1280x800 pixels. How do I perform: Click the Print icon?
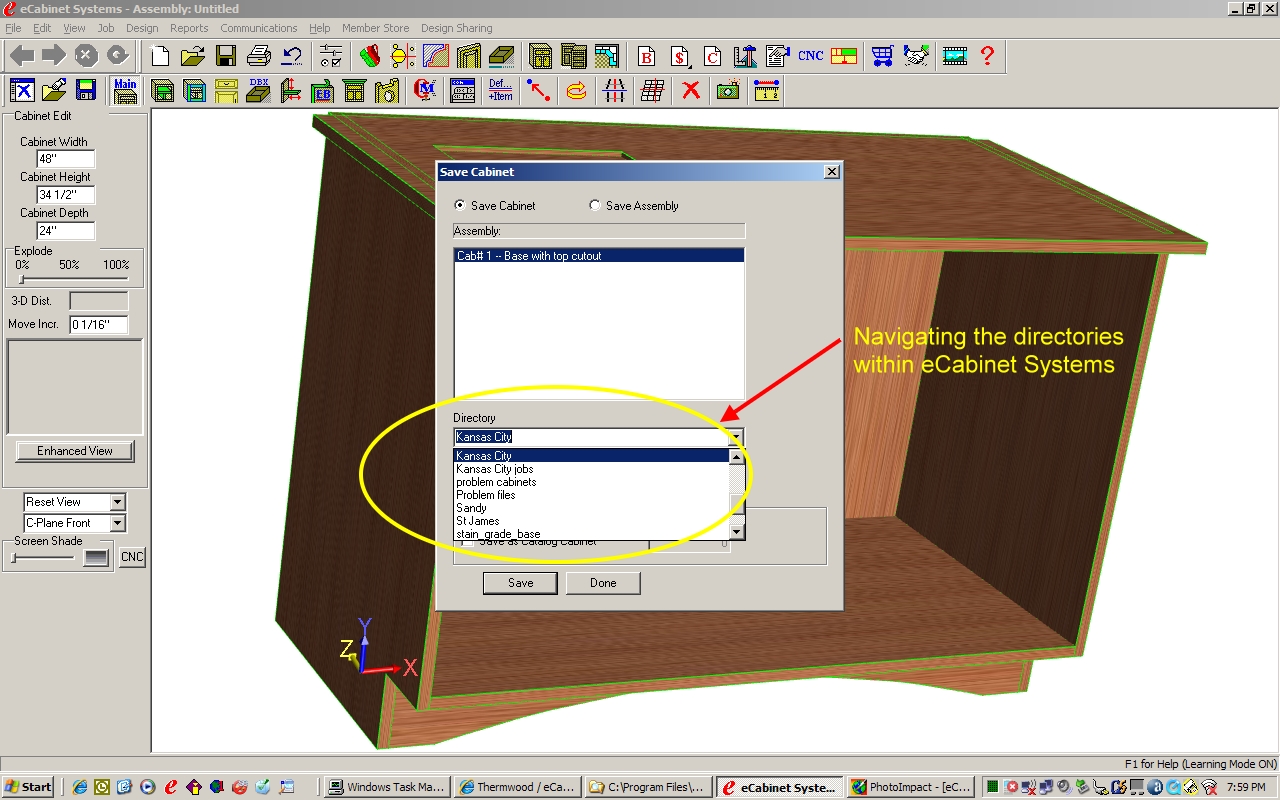click(259, 56)
